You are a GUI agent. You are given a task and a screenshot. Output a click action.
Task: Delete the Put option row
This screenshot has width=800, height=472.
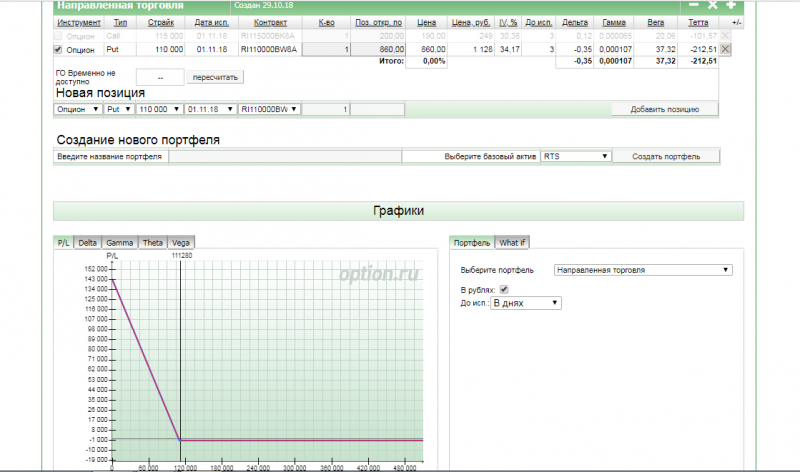coord(725,48)
